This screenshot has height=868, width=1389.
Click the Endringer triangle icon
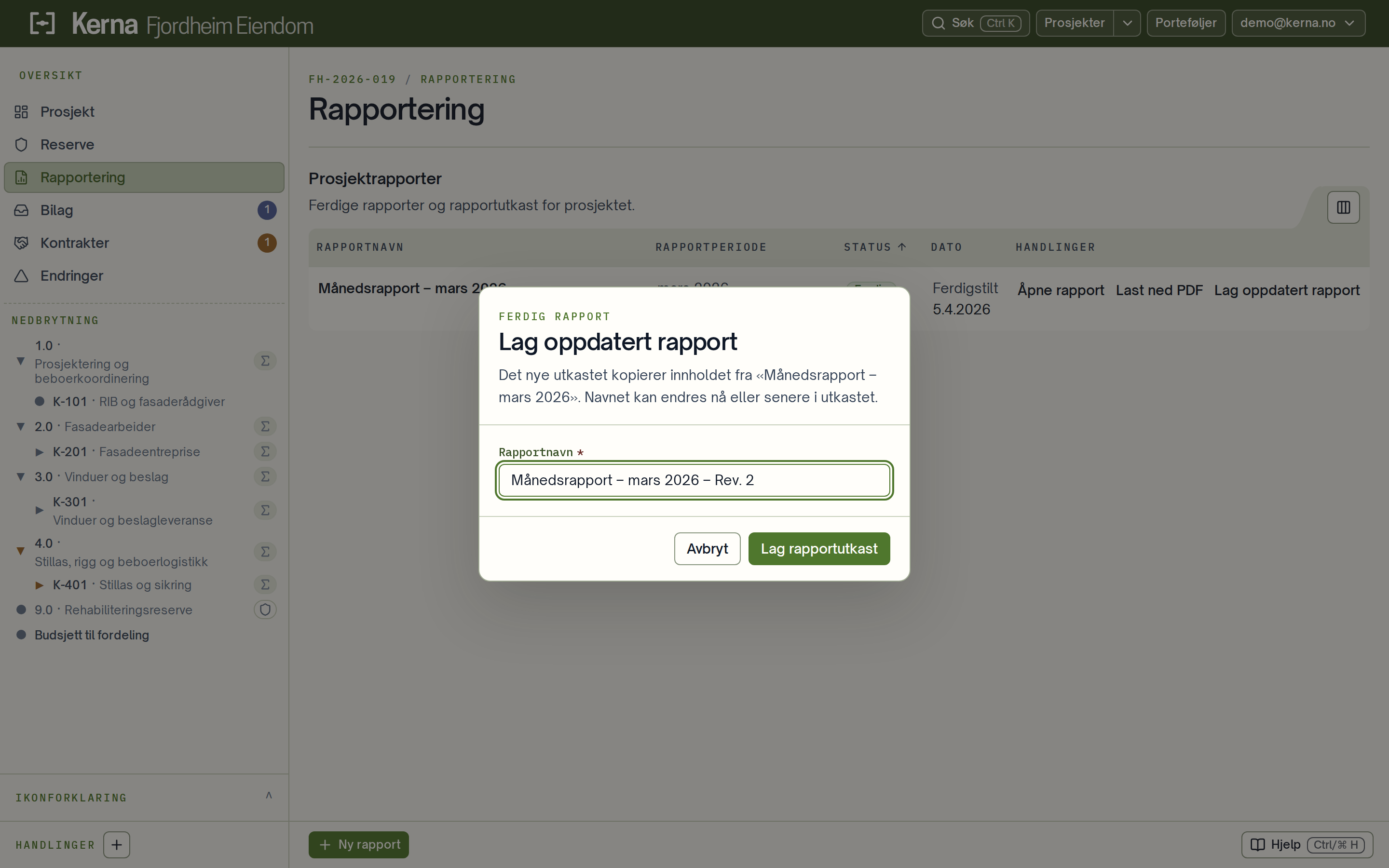pyautogui.click(x=21, y=275)
